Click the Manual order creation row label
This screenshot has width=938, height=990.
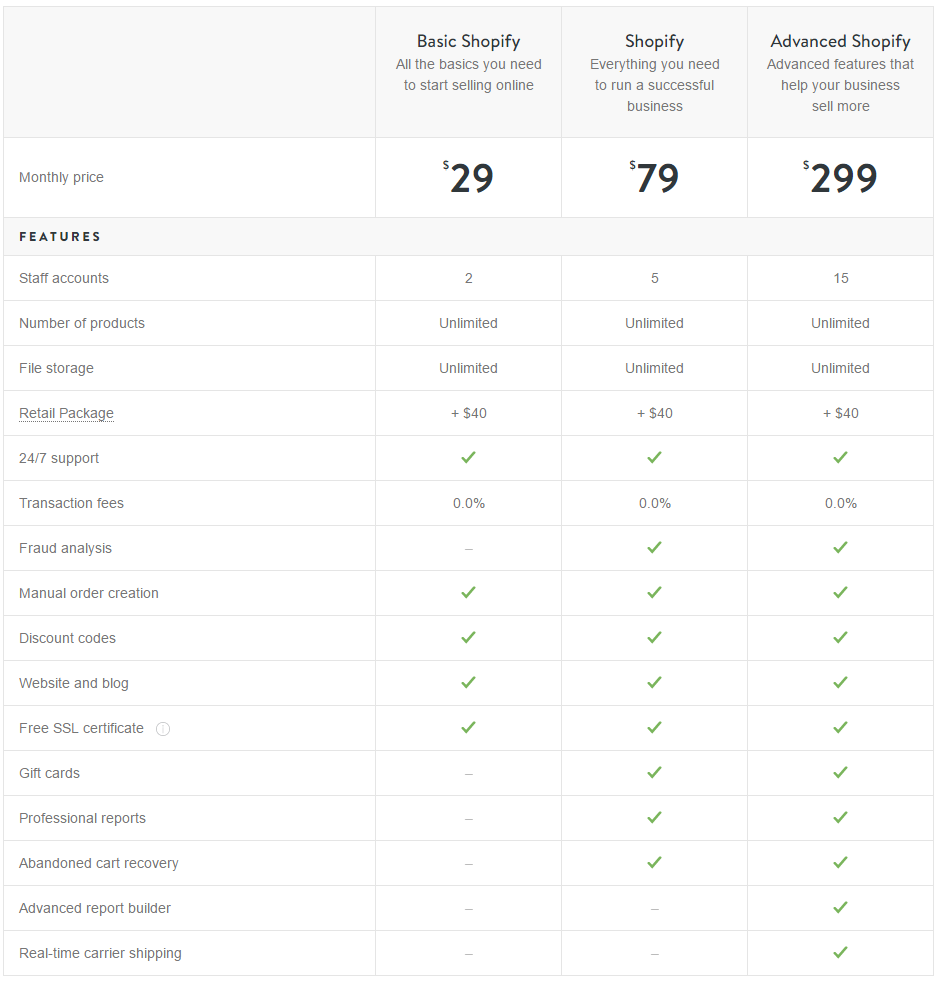coord(89,593)
